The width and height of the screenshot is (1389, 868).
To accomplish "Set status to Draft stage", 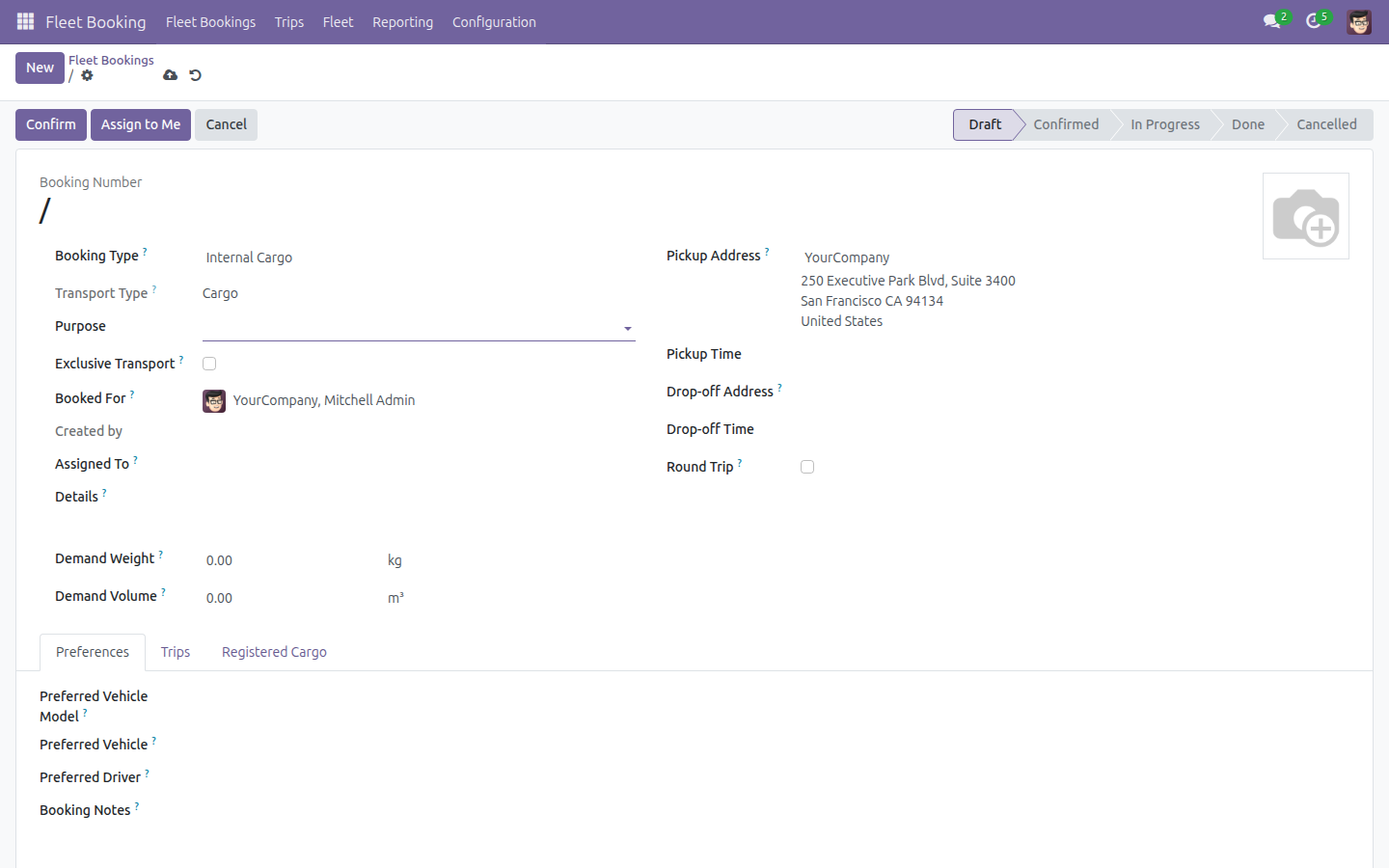I will pos(985,124).
